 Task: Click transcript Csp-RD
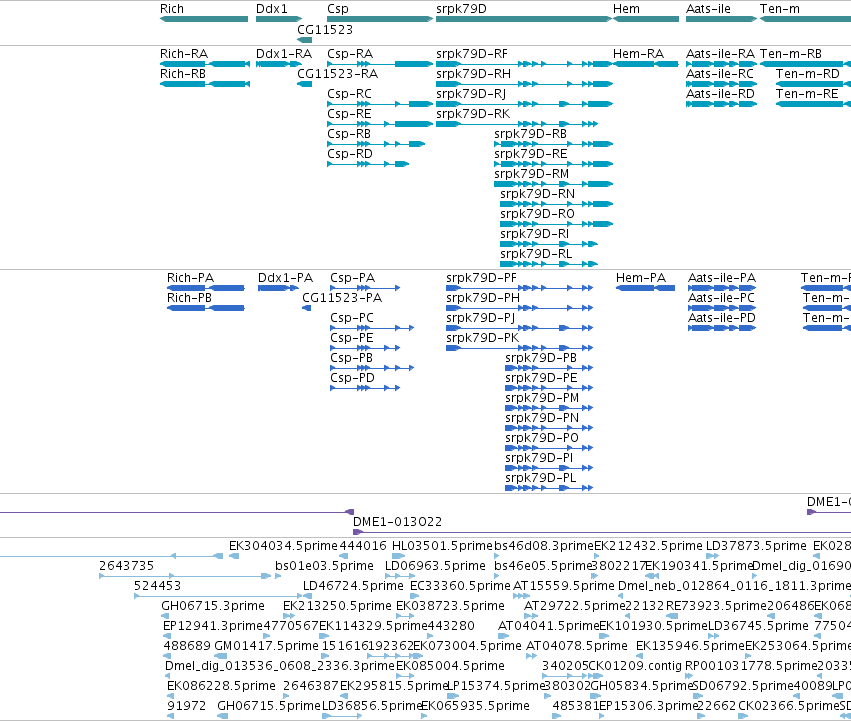click(x=350, y=154)
